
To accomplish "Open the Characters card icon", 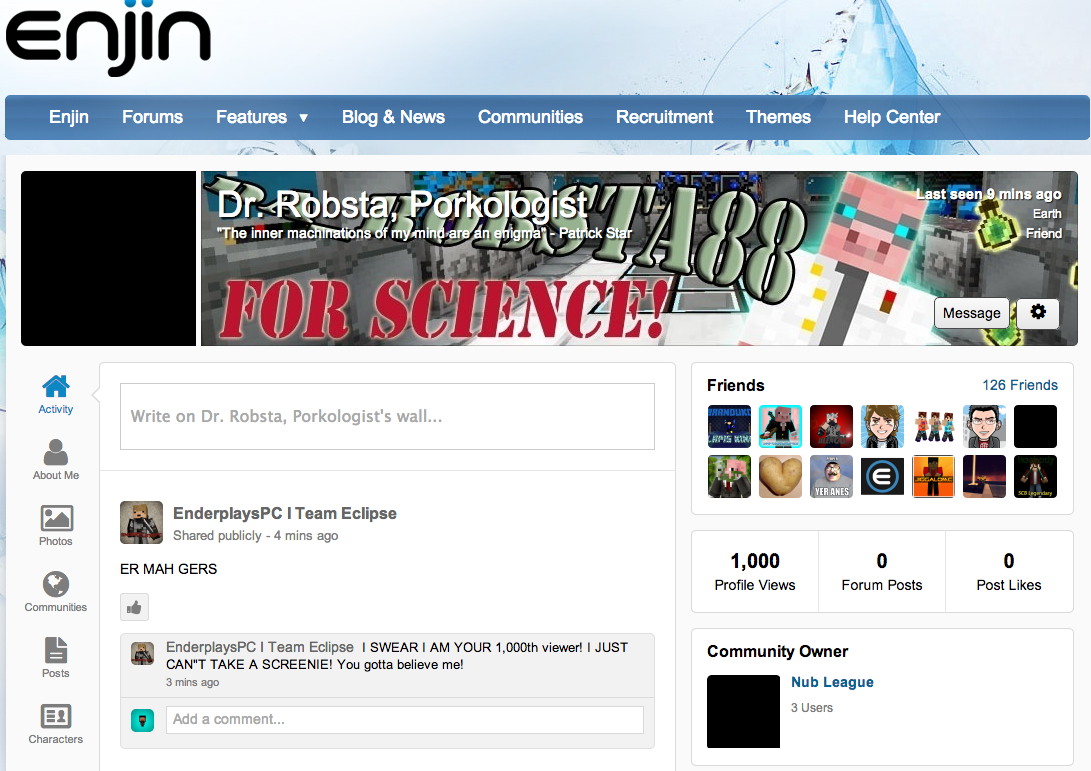I will point(56,716).
